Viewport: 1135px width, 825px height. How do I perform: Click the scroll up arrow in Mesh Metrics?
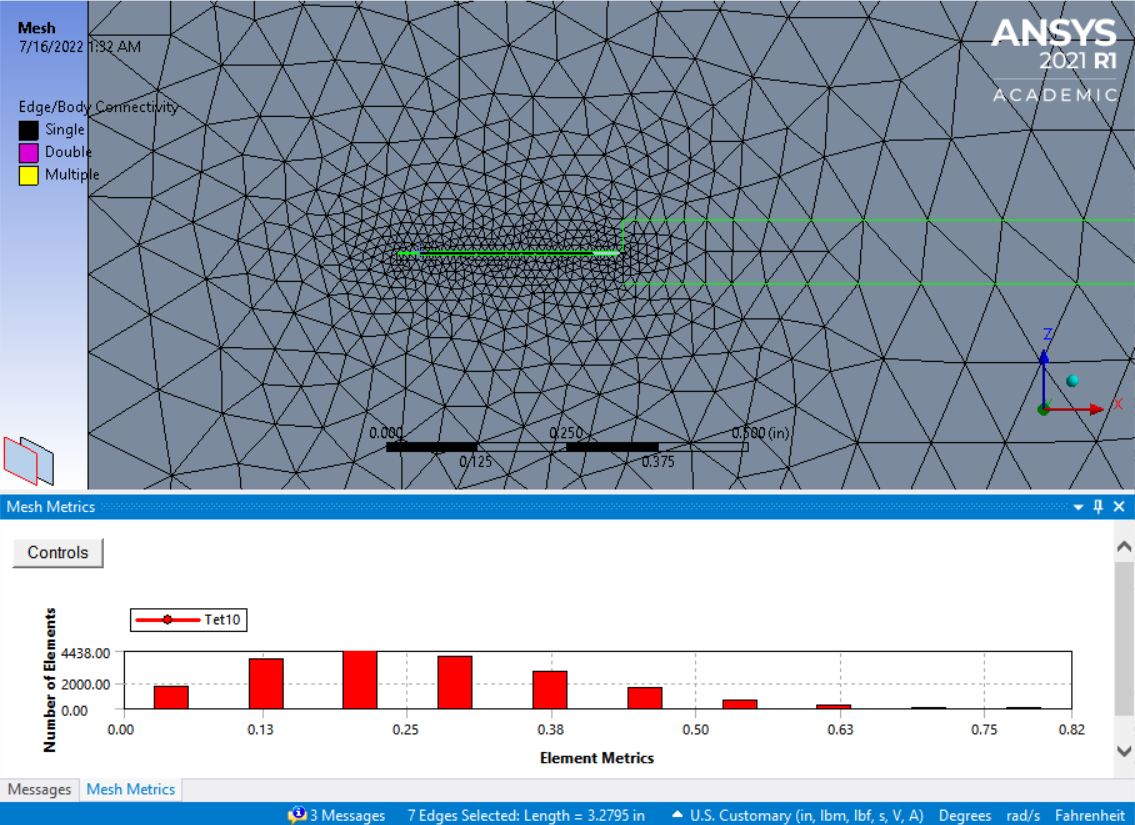1124,546
